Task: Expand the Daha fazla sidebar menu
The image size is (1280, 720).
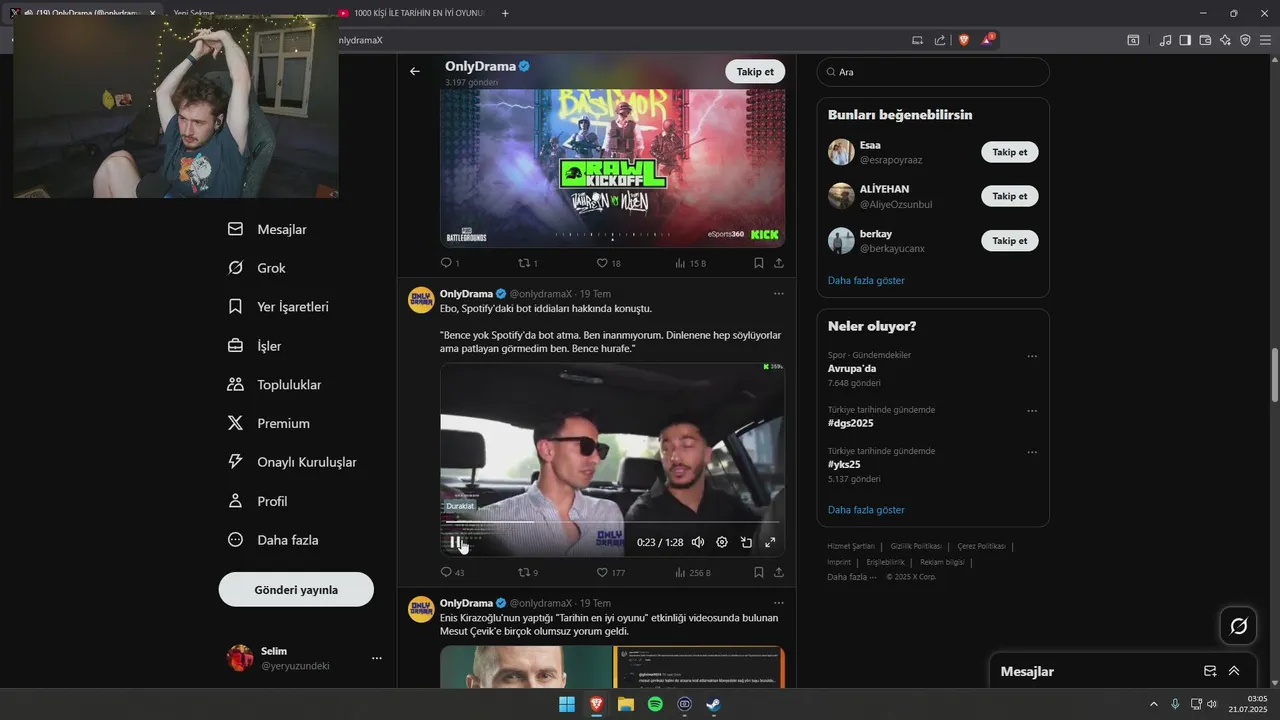Action: click(273, 540)
